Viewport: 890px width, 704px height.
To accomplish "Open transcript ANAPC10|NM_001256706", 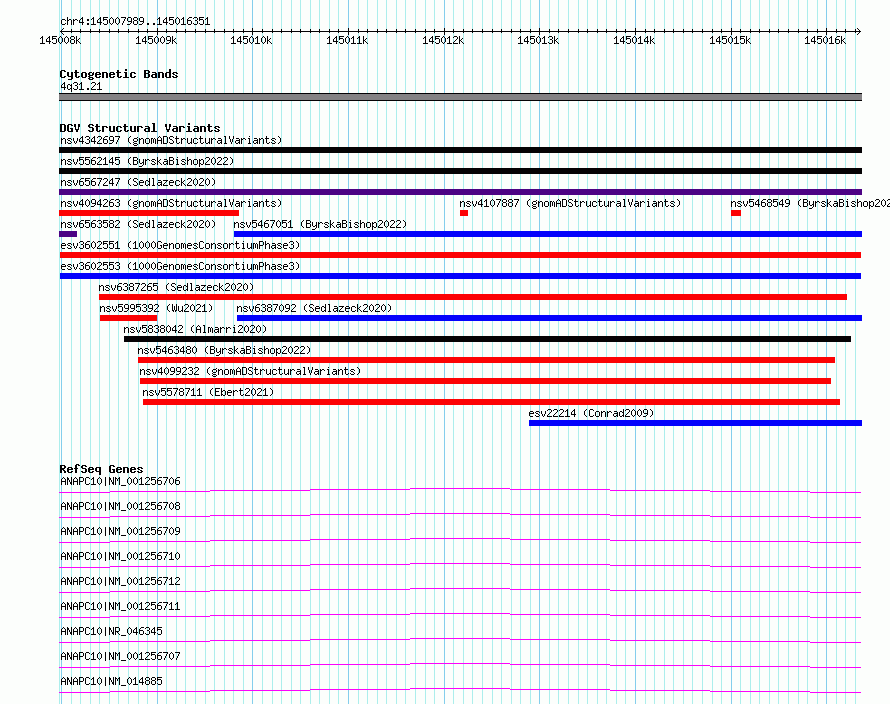I will click(120, 481).
